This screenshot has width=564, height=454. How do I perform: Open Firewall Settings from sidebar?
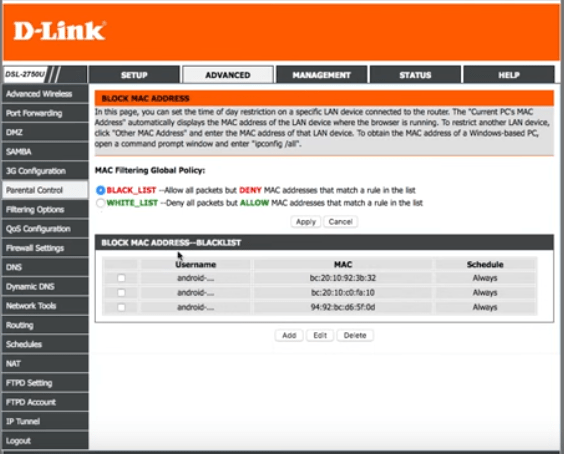coord(45,248)
